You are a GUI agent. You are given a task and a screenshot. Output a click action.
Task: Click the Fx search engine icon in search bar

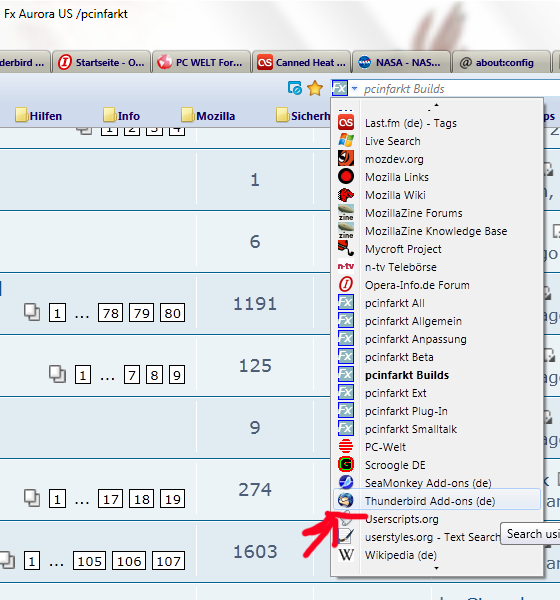(340, 88)
